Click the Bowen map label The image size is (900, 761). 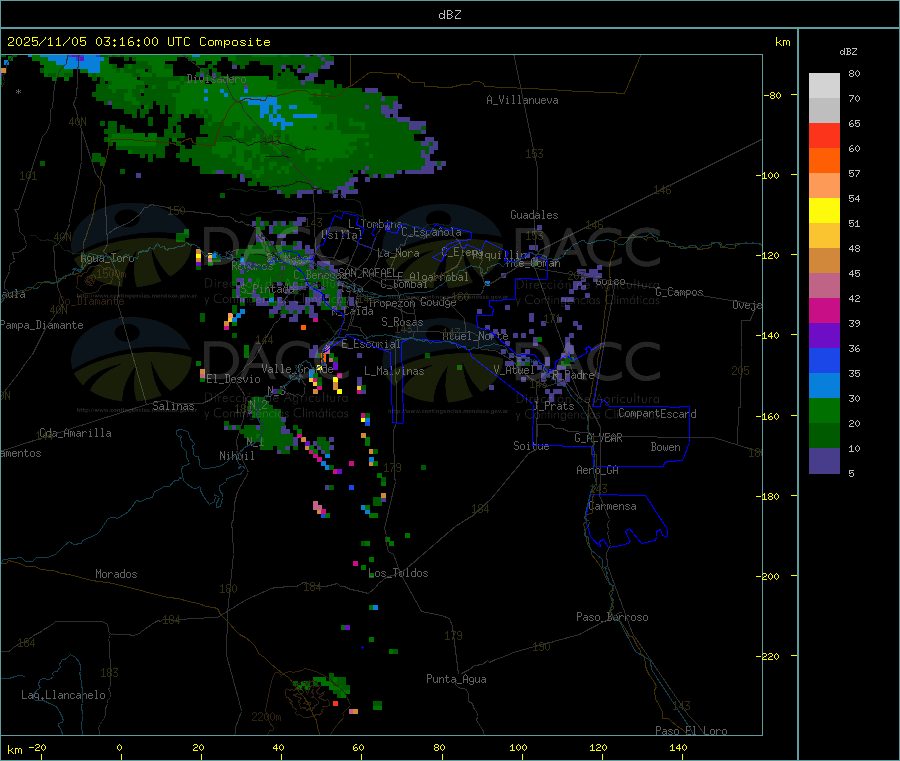coord(665,447)
